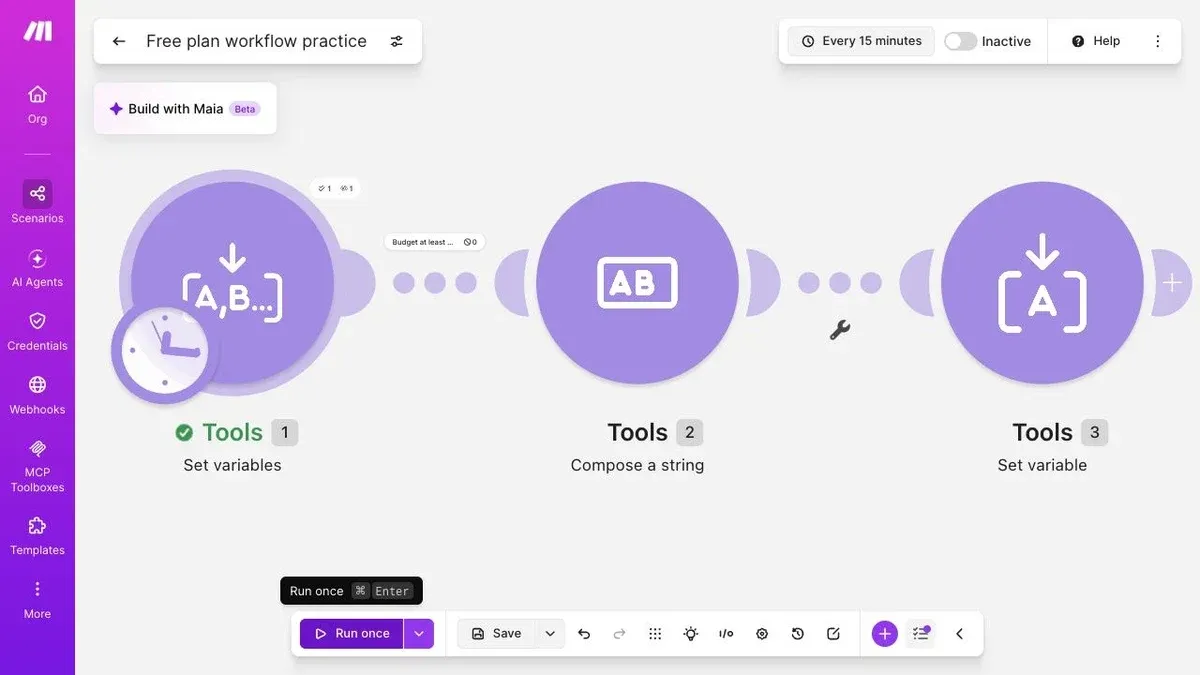Click Build with Maia

click(185, 109)
